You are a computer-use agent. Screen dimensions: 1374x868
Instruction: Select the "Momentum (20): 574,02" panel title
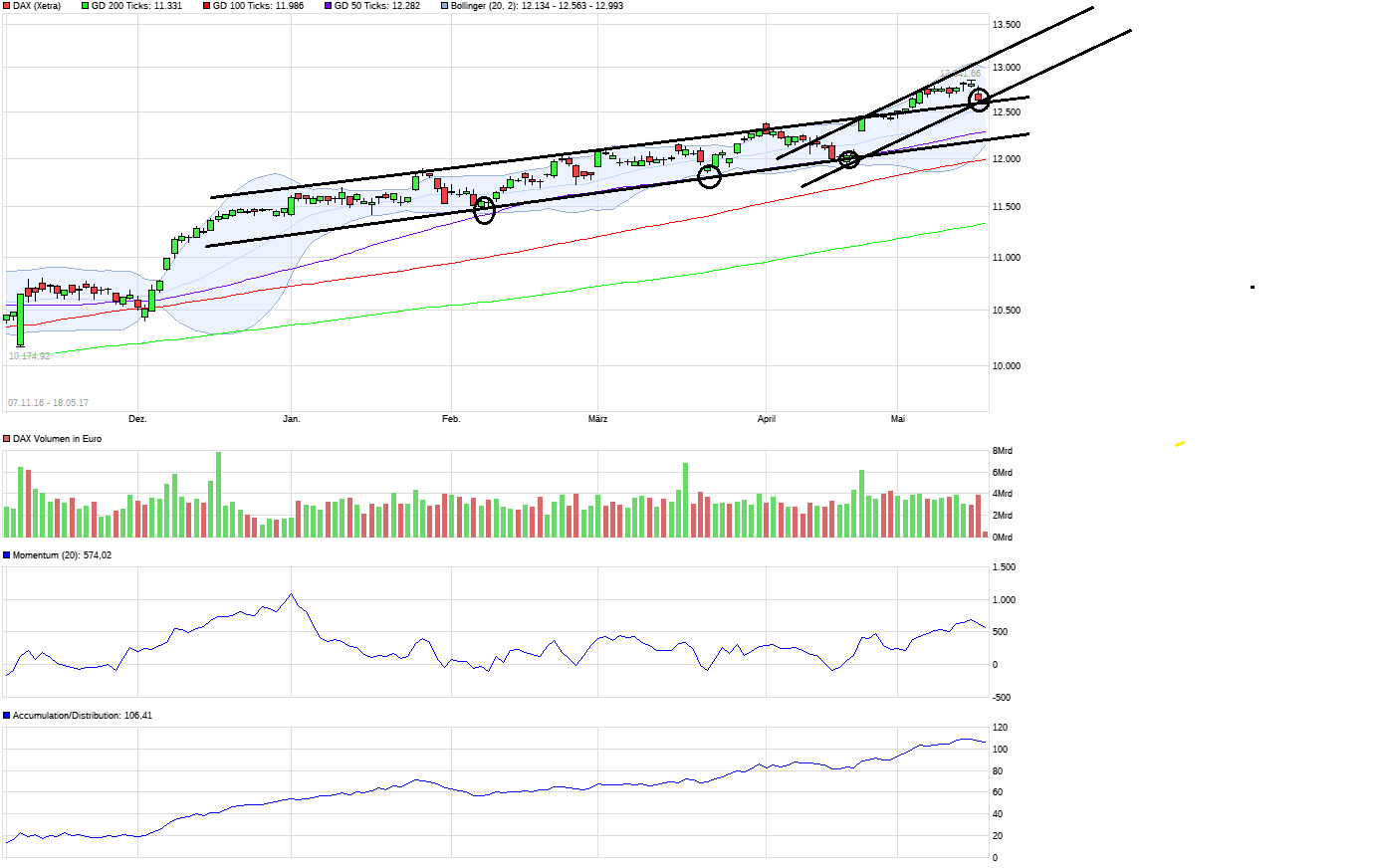click(62, 555)
